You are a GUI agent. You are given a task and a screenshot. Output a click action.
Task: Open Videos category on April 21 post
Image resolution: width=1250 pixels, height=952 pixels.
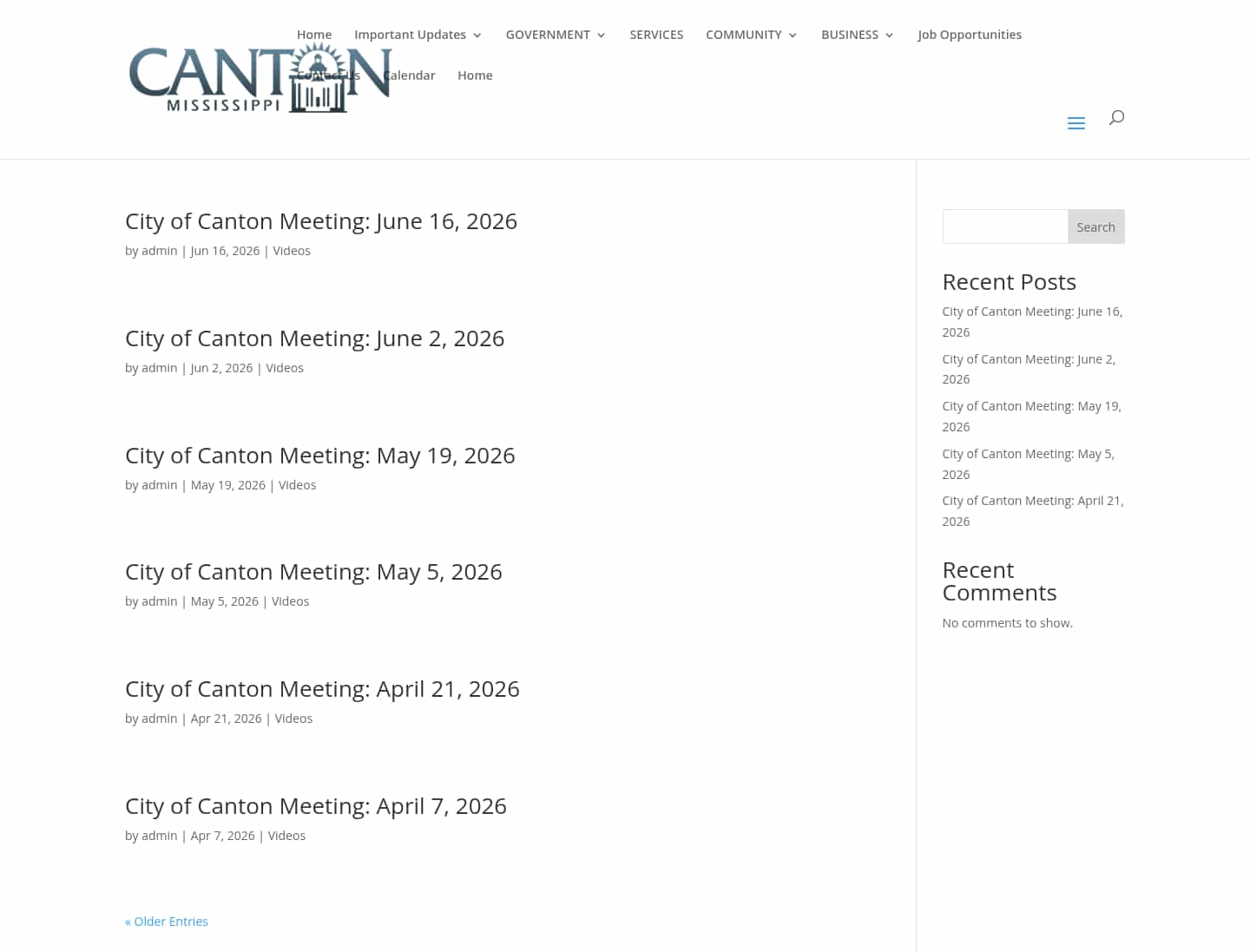(293, 719)
